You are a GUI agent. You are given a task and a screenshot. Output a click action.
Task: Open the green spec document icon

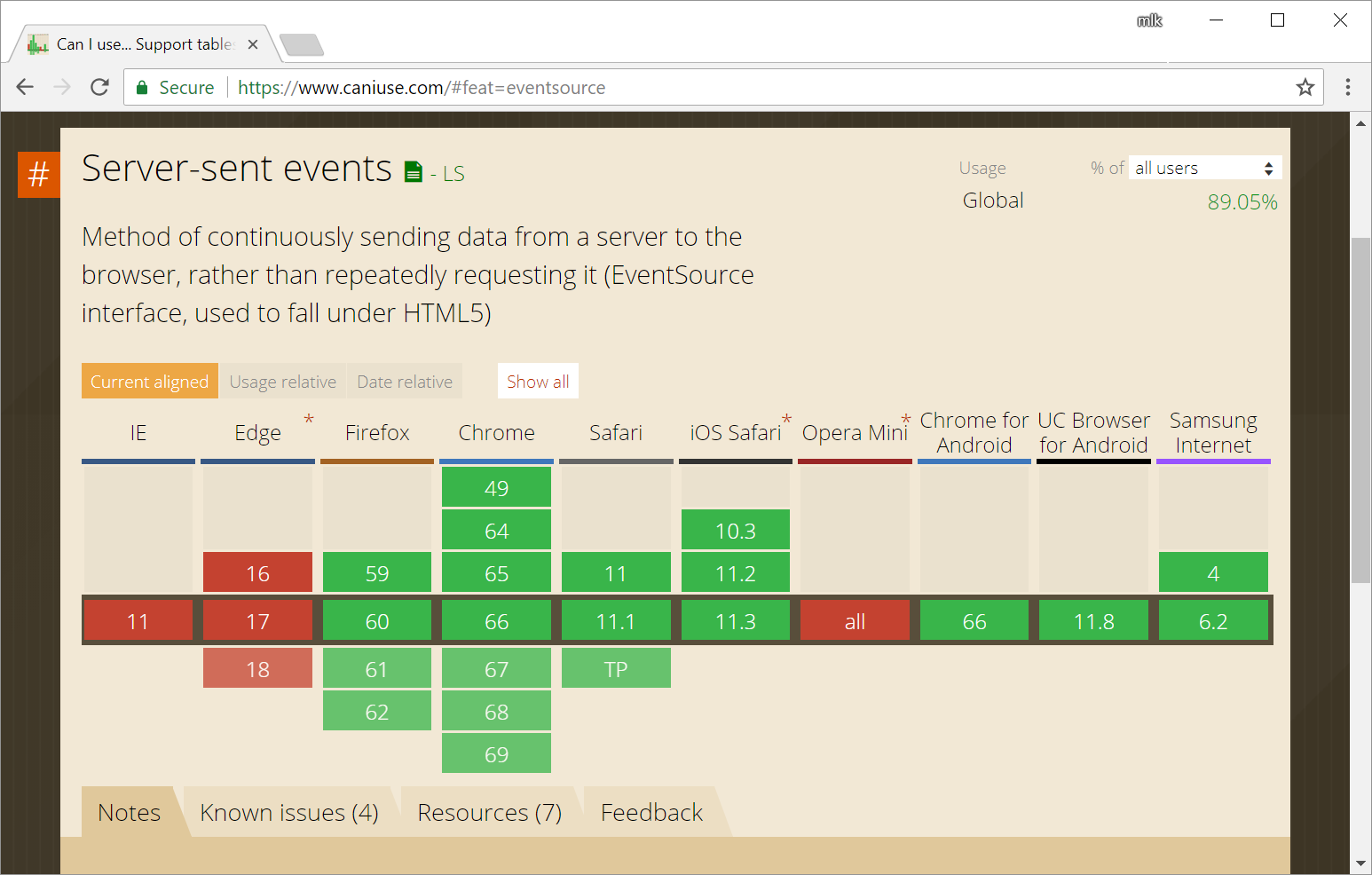click(x=414, y=171)
